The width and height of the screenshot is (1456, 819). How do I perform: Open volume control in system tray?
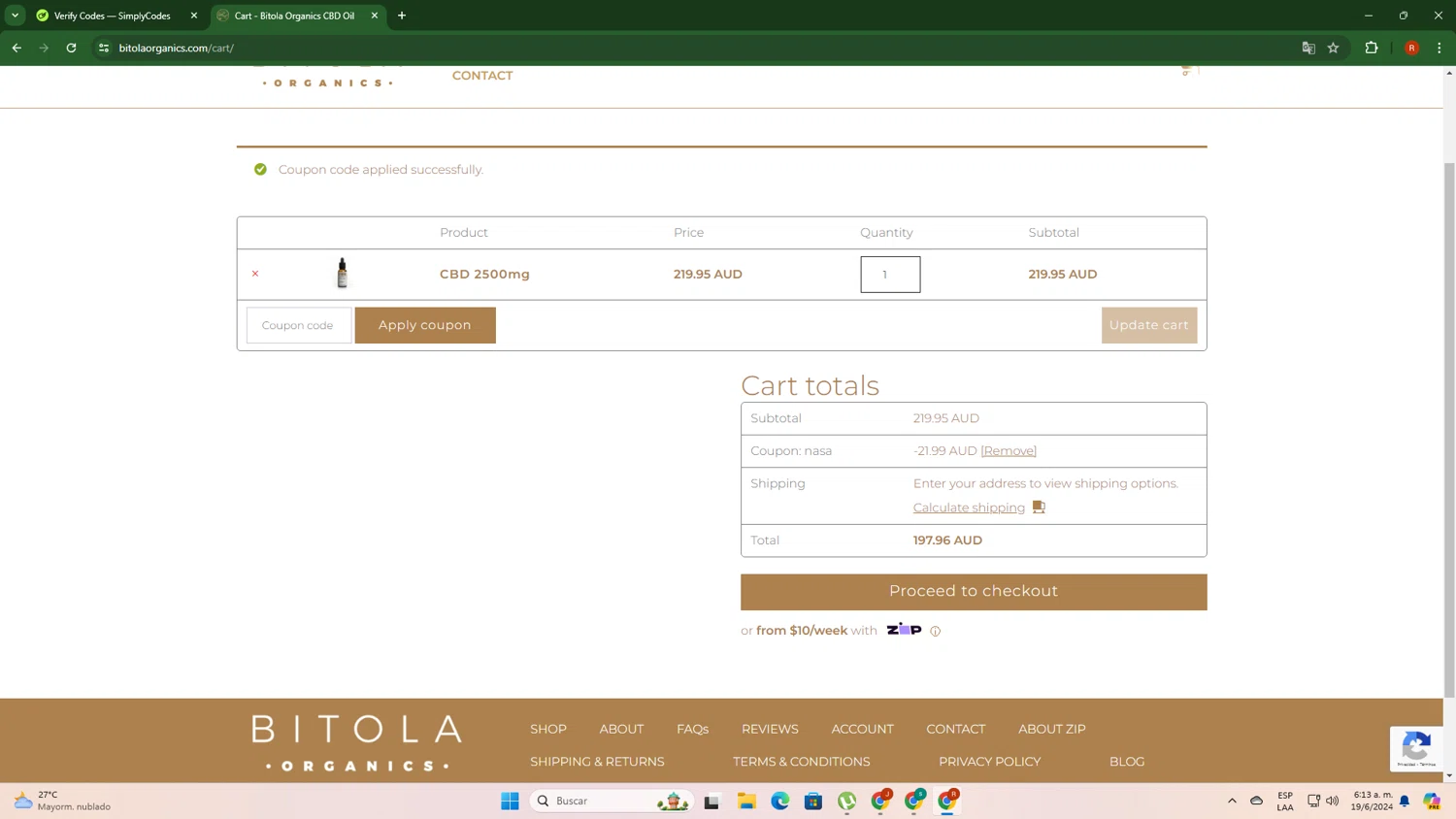click(1333, 801)
